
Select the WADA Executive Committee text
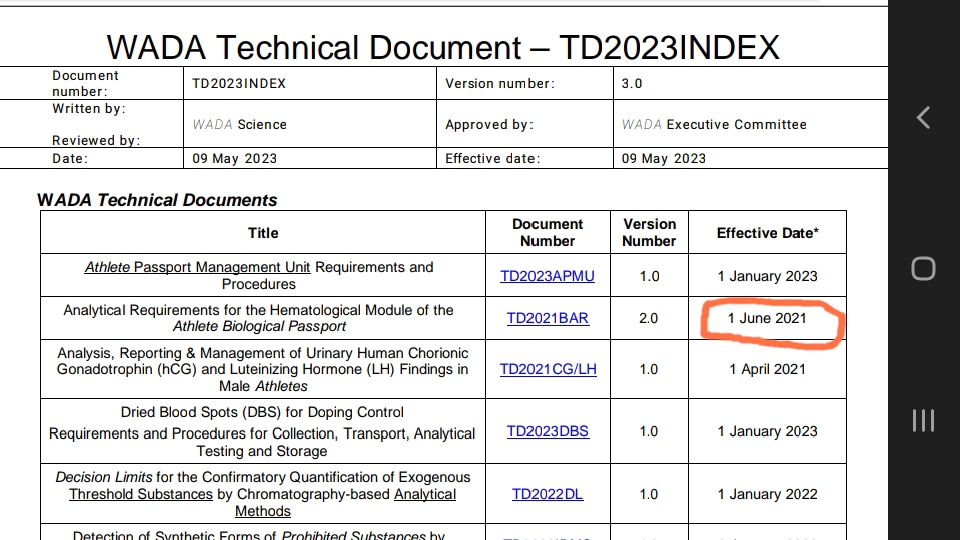(x=714, y=125)
